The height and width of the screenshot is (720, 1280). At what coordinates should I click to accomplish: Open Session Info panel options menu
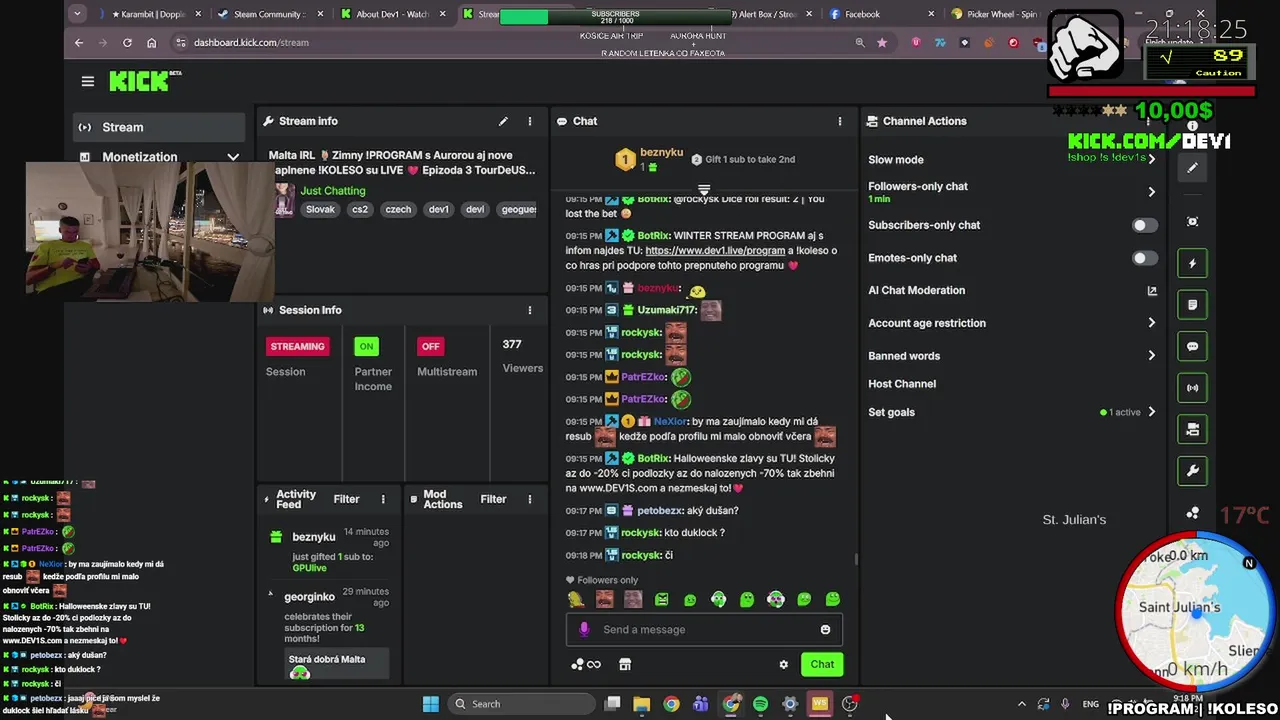point(530,310)
